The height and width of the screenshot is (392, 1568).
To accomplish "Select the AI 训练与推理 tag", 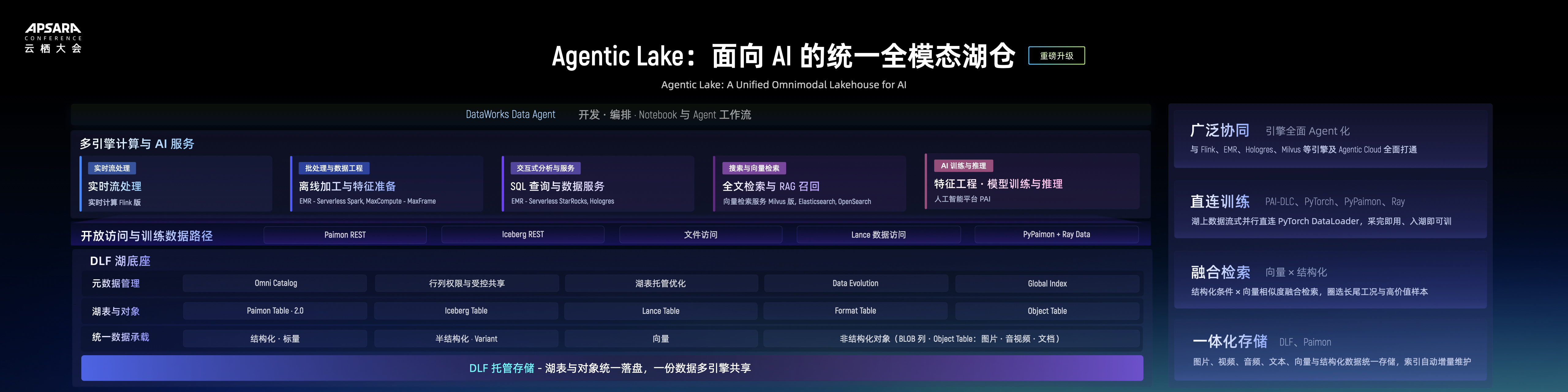I will [x=963, y=166].
